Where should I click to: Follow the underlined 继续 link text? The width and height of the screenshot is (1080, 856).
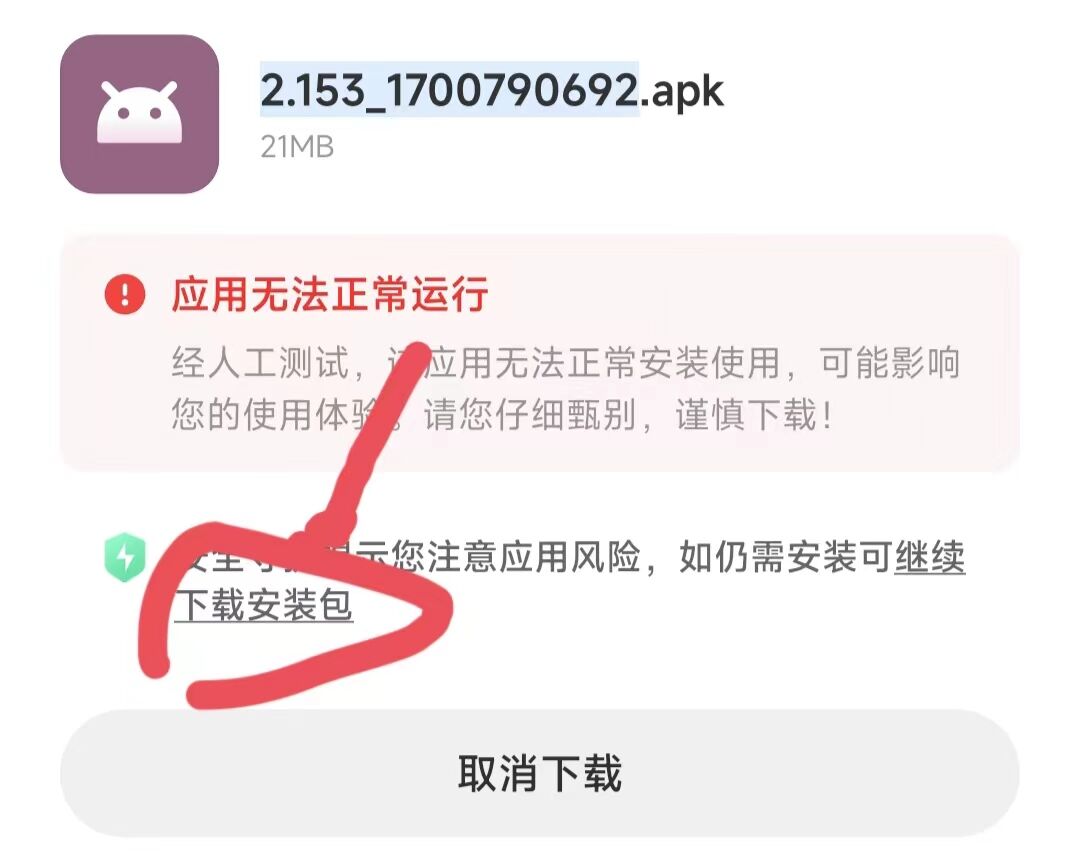tap(930, 557)
